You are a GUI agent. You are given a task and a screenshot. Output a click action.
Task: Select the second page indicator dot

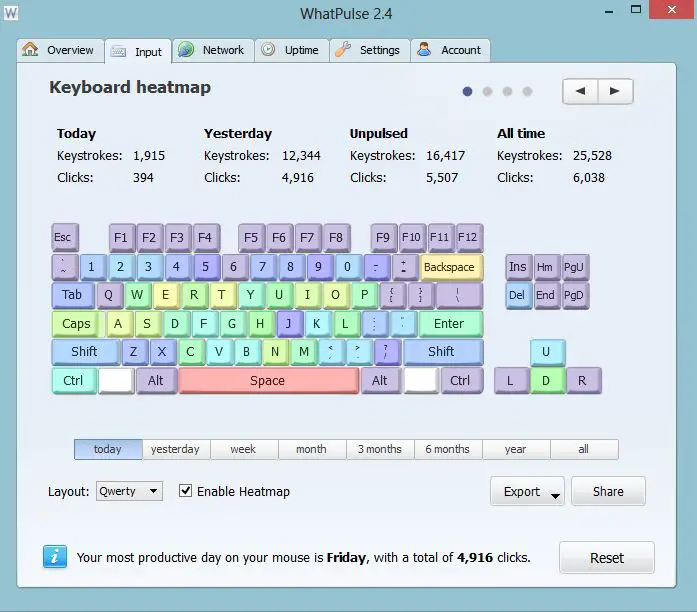(487, 92)
